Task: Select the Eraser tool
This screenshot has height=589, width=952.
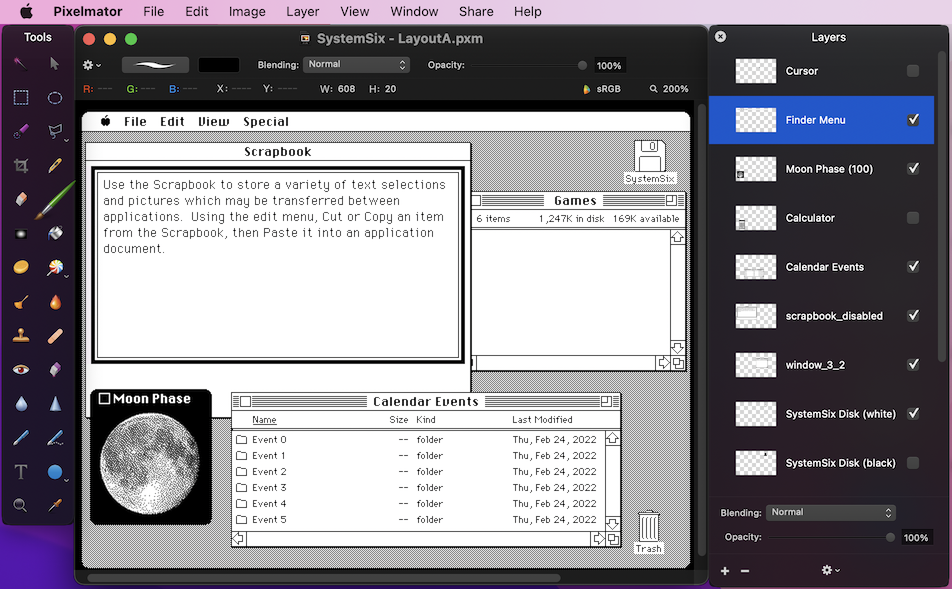Action: [x=21, y=199]
